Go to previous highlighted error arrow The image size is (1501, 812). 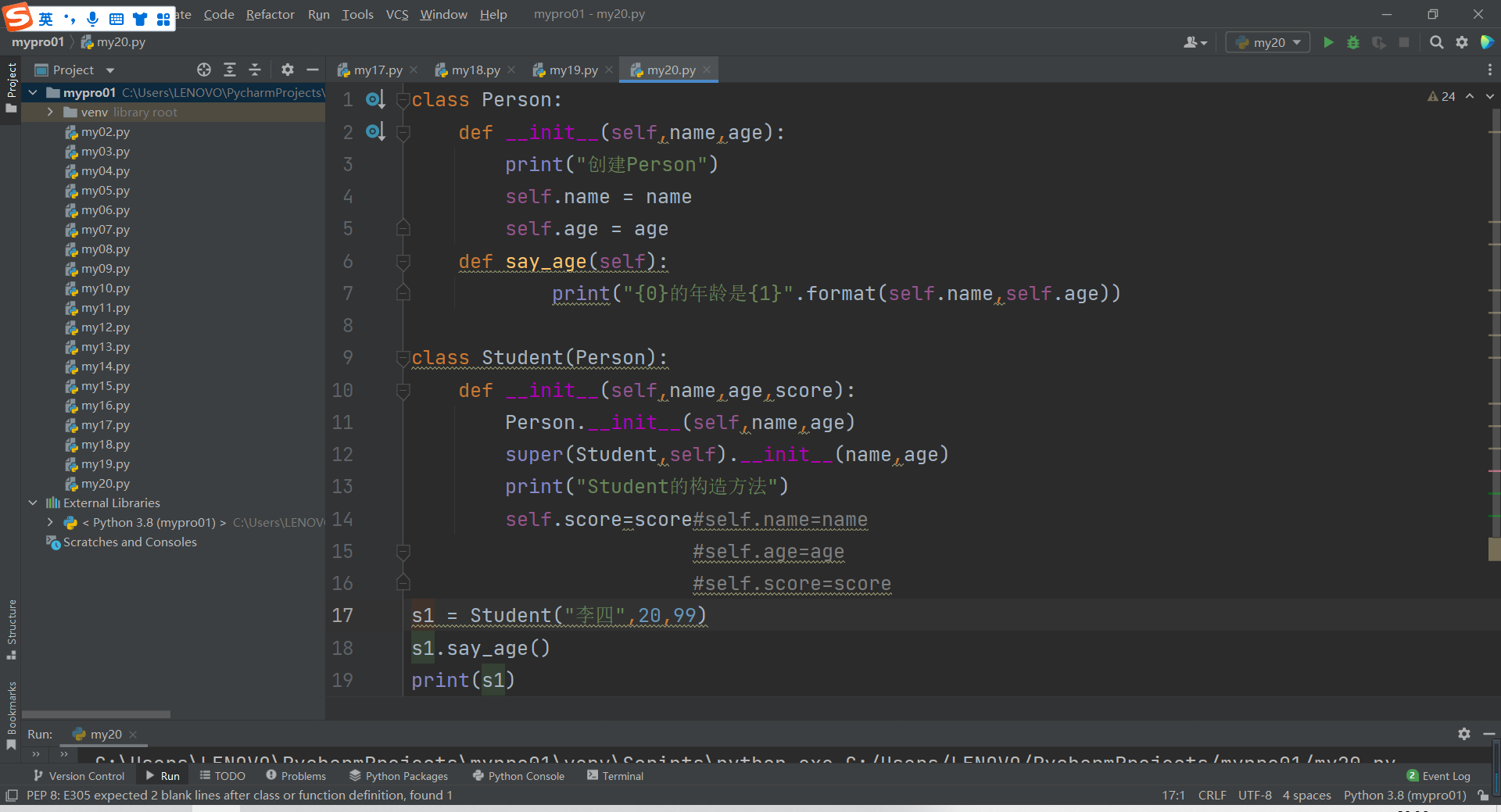click(x=1470, y=96)
